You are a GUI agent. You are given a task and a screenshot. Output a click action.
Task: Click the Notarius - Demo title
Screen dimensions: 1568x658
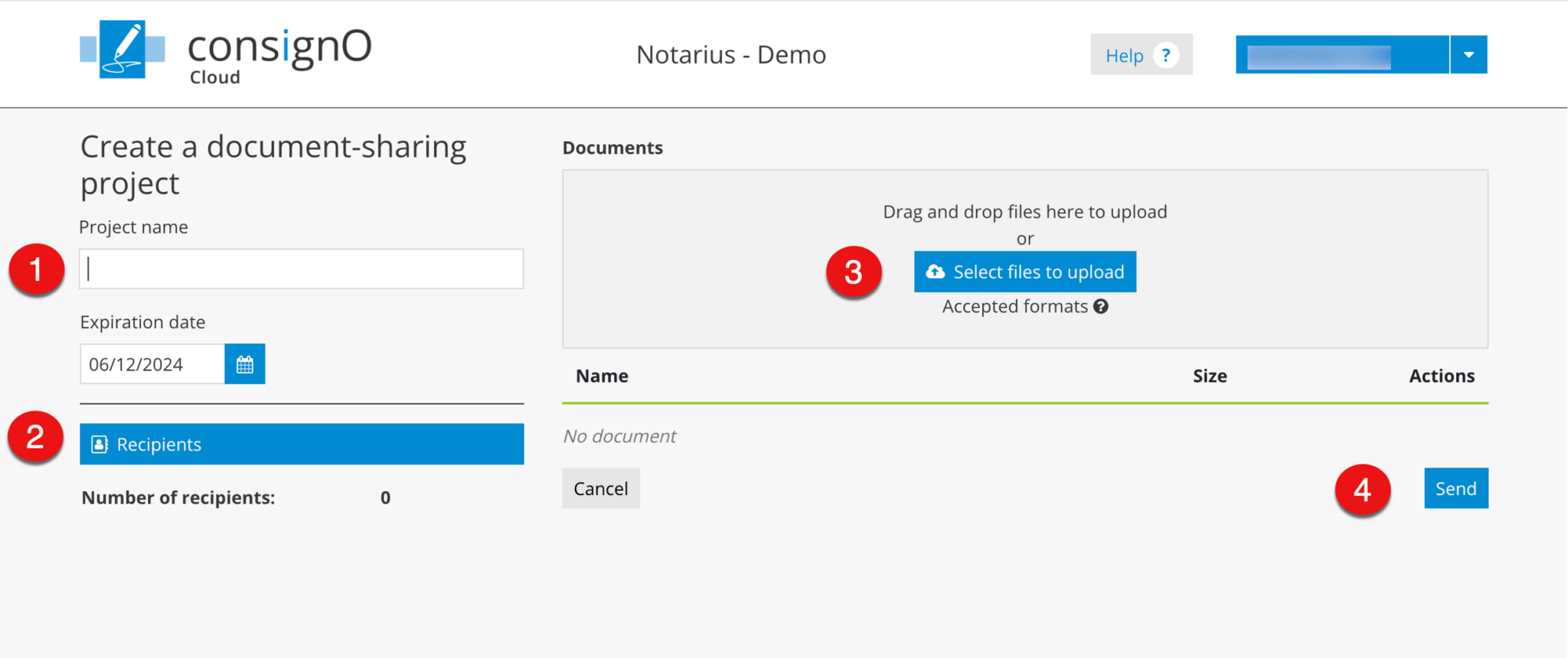coord(731,54)
